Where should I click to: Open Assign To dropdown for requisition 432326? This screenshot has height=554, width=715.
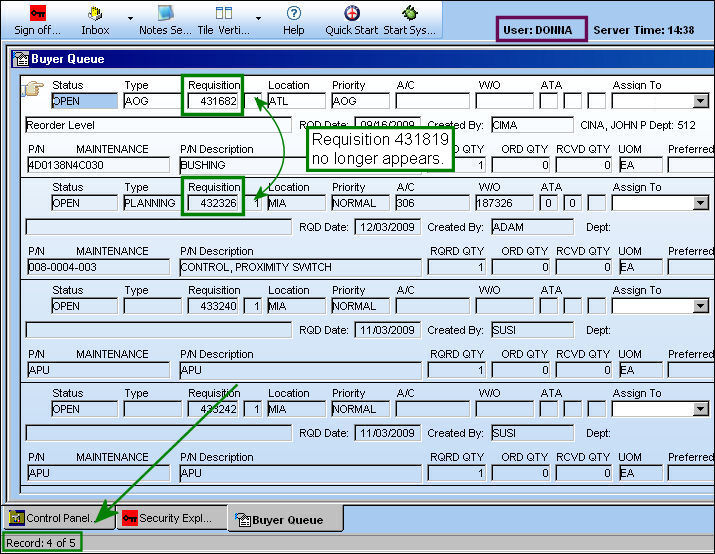(x=700, y=203)
